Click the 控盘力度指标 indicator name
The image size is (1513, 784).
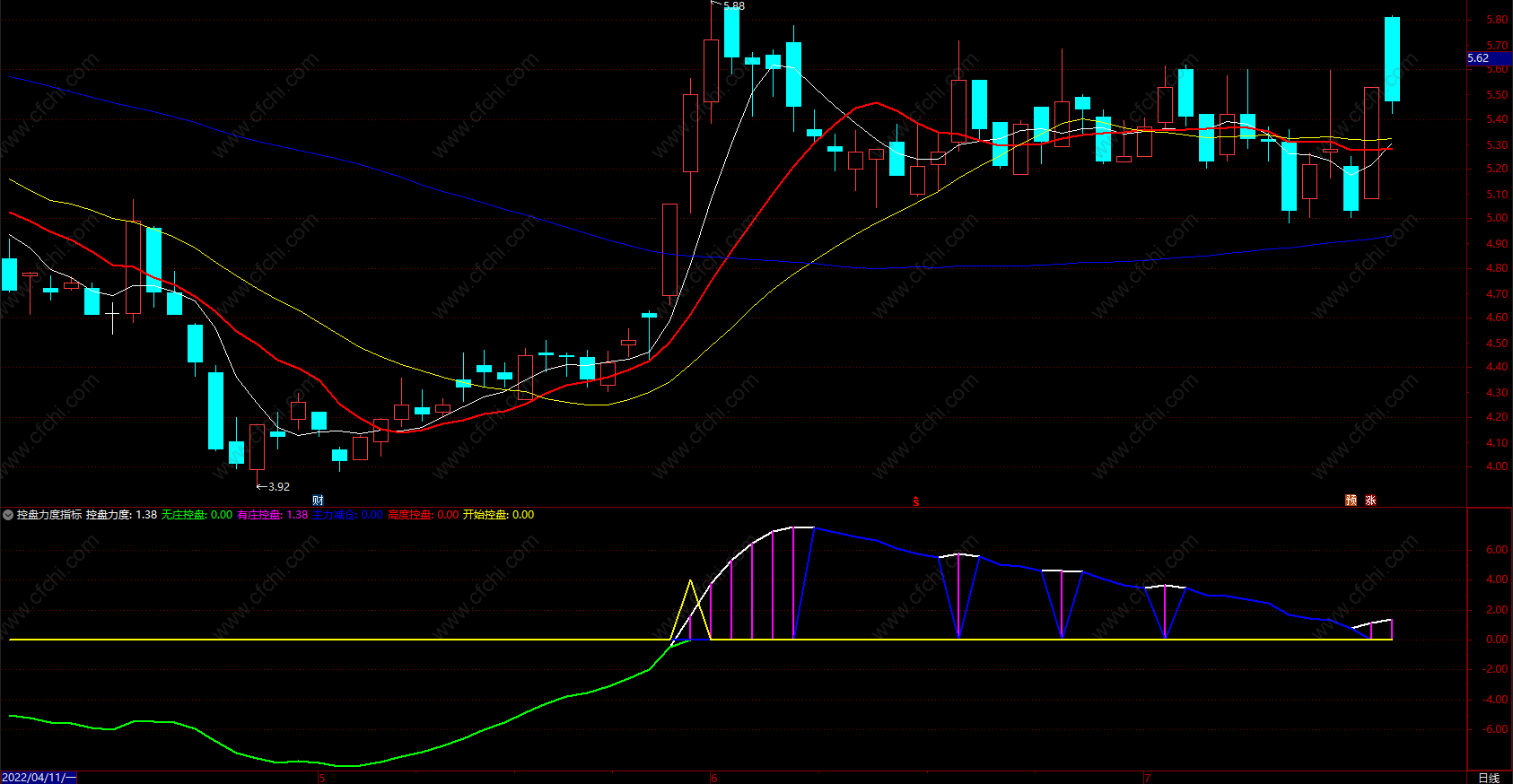49,515
